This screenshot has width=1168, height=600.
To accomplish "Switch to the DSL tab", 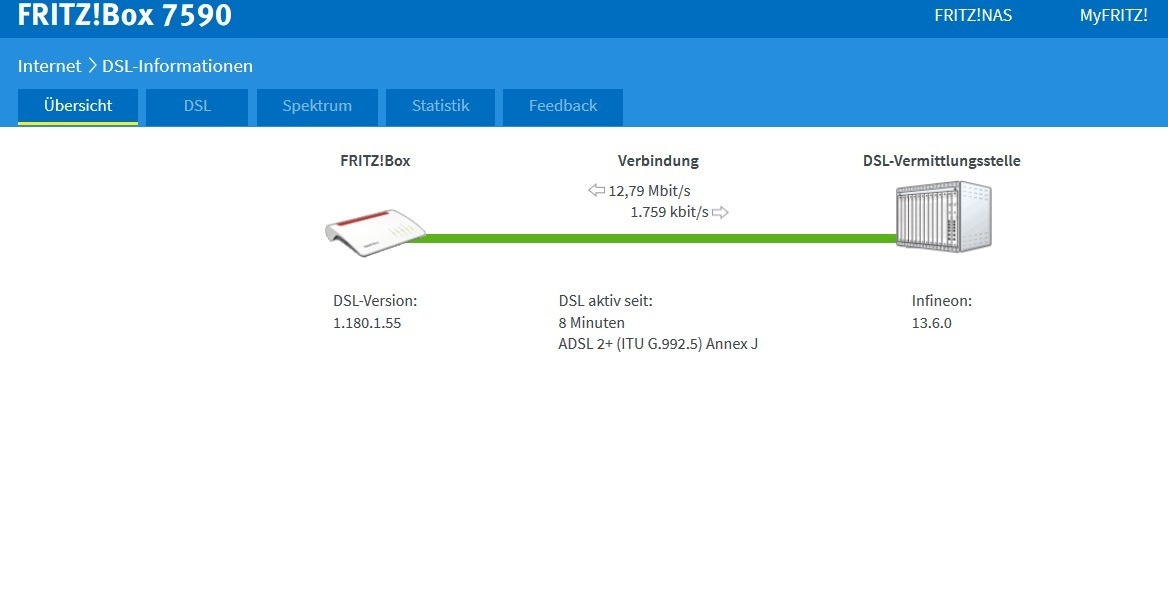I will [x=197, y=106].
